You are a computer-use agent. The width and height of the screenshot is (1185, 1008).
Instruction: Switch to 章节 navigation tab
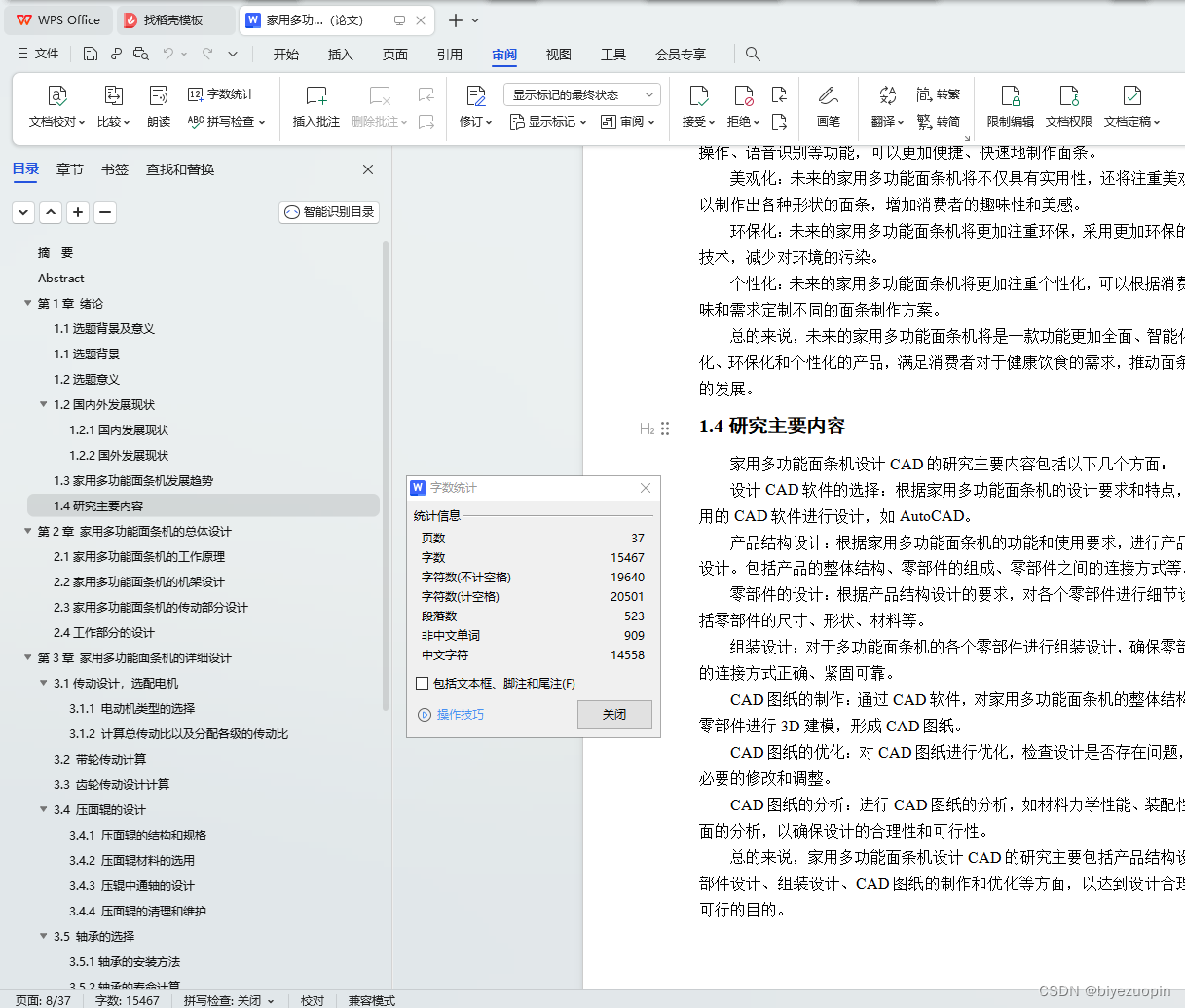click(x=70, y=169)
